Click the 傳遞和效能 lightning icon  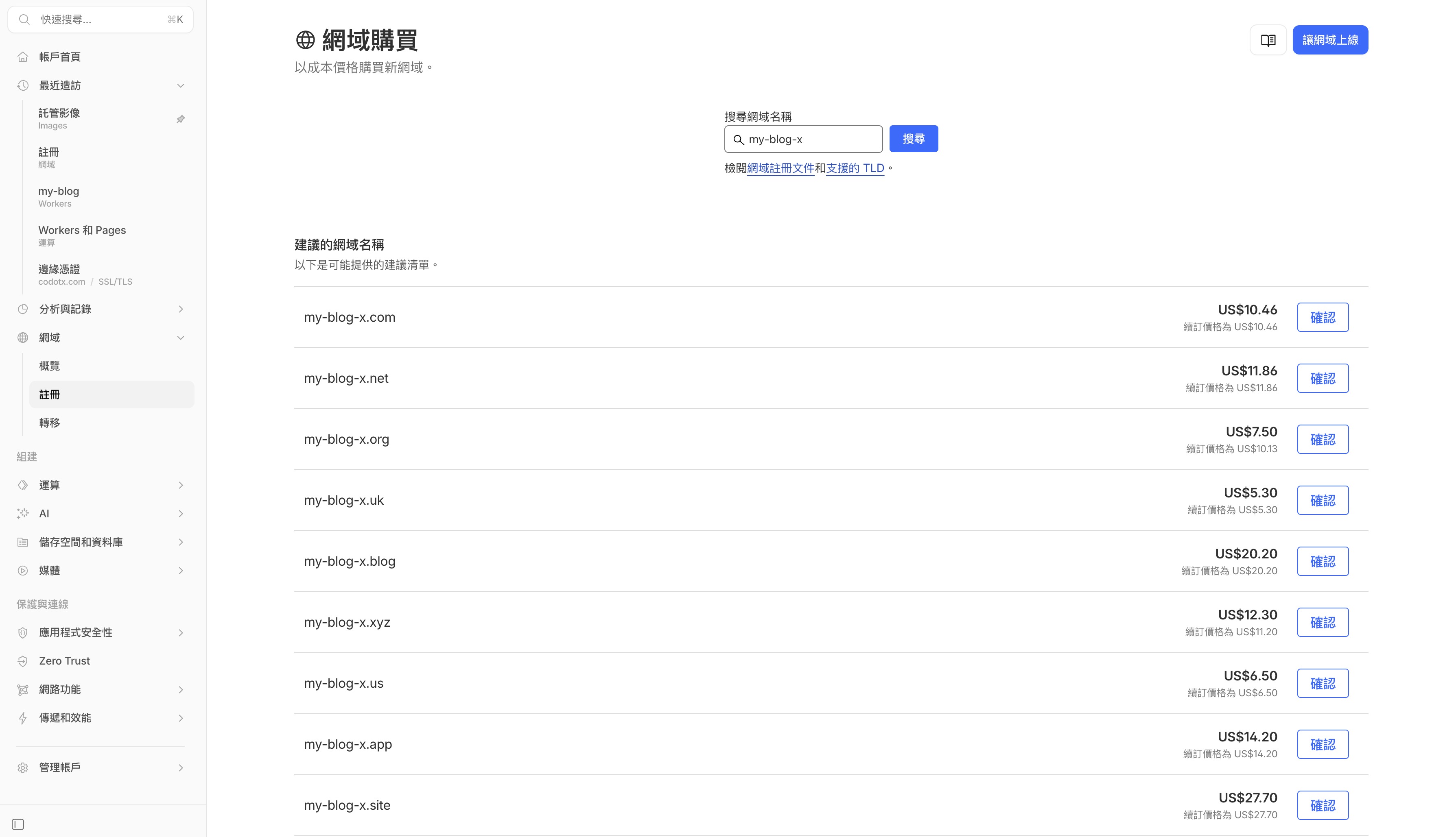click(22, 718)
